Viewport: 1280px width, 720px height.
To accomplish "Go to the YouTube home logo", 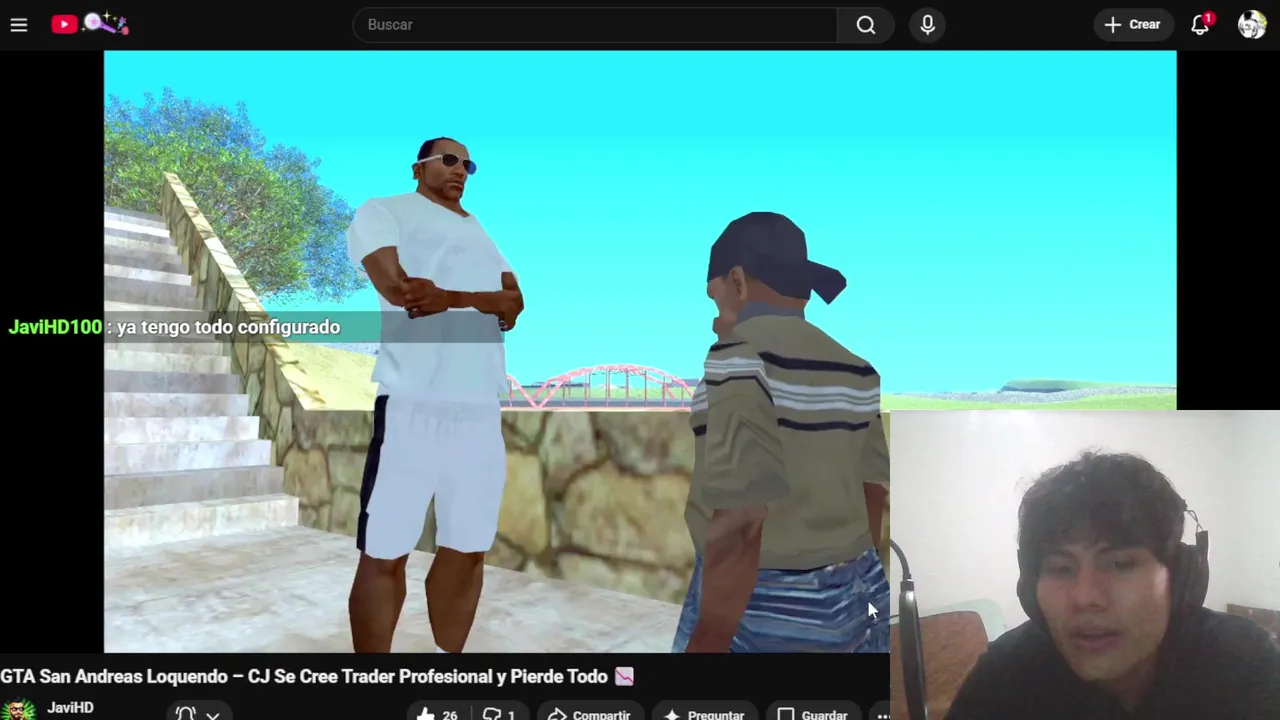I will coord(90,24).
